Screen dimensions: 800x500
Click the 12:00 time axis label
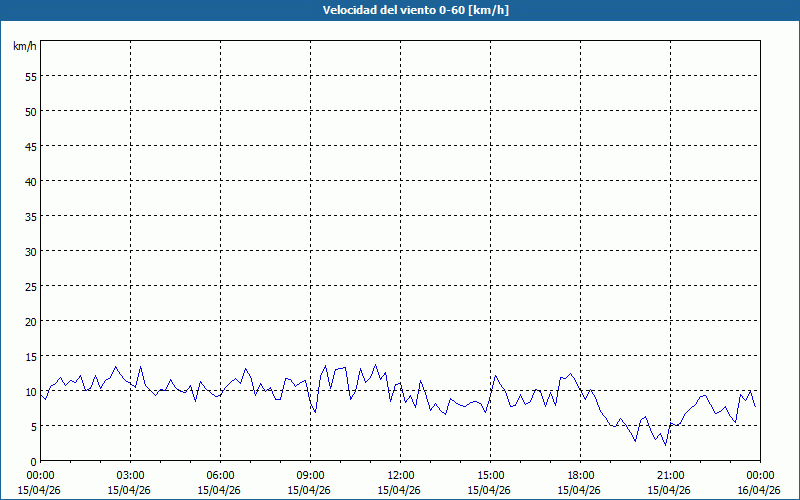point(400,475)
